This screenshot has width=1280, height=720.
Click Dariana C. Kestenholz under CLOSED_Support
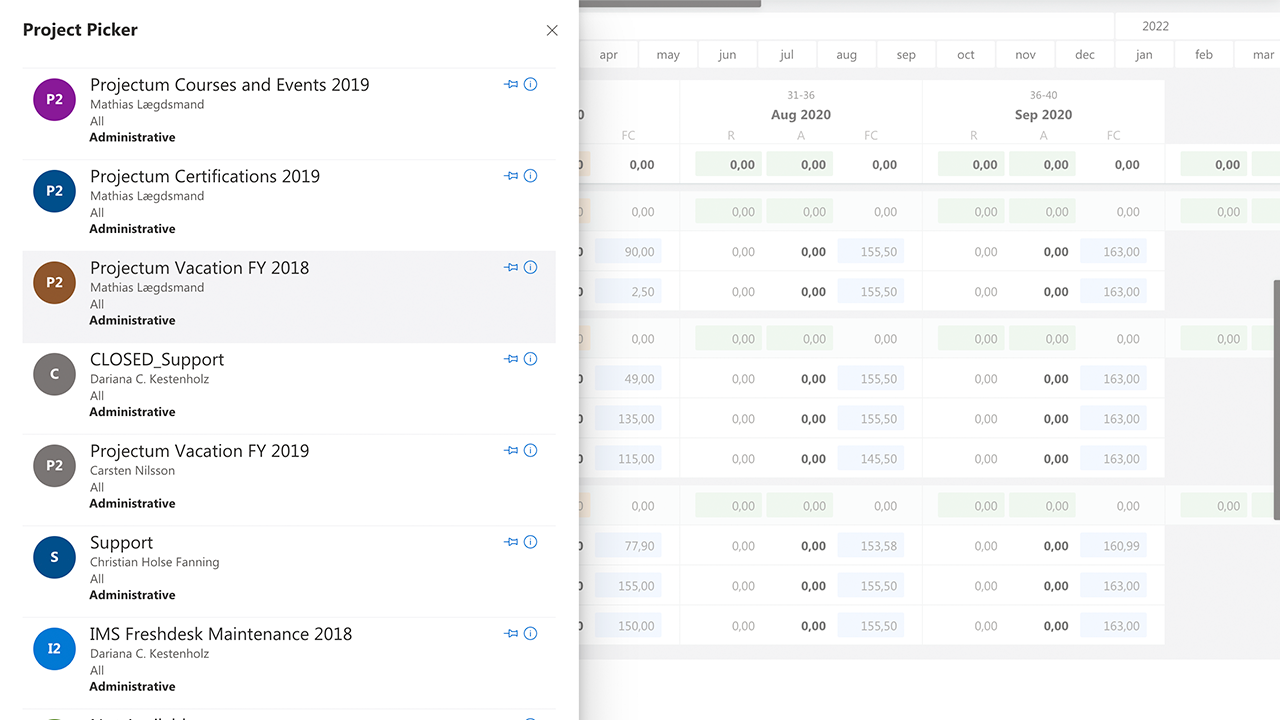tap(149, 379)
